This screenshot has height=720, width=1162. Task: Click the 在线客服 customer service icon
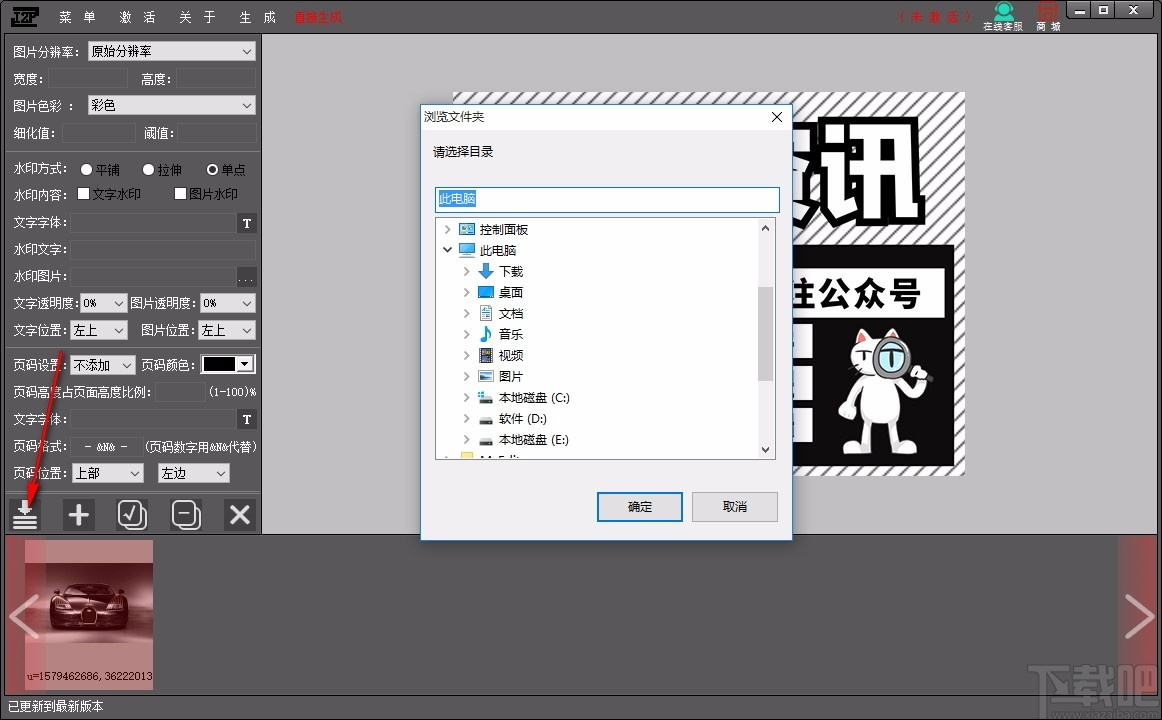pyautogui.click(x=1002, y=14)
